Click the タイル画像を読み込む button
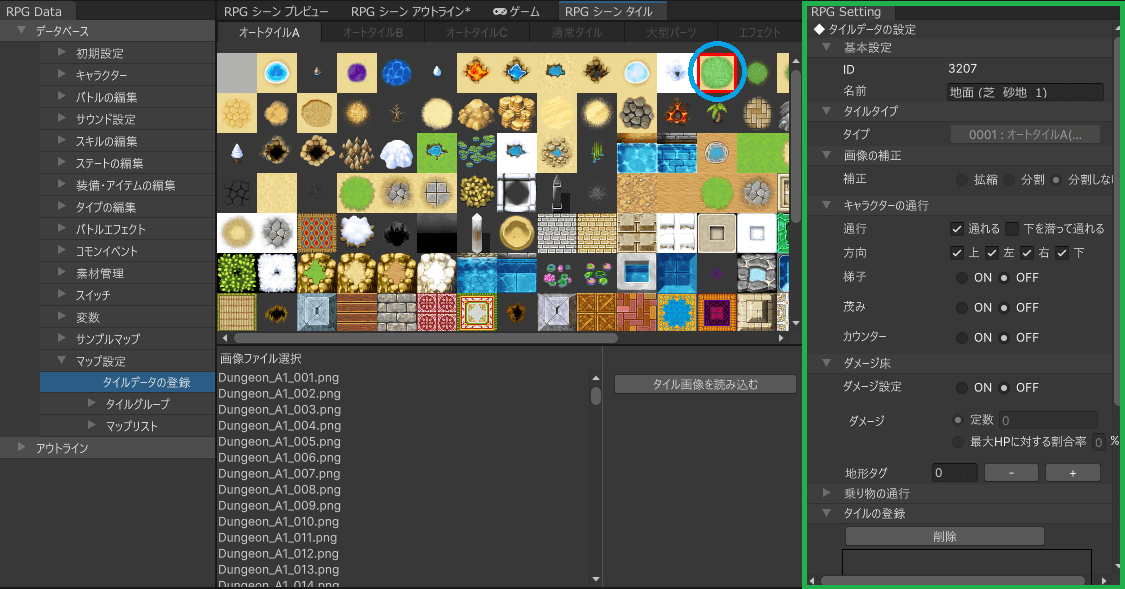The height and width of the screenshot is (589, 1125). 705,384
